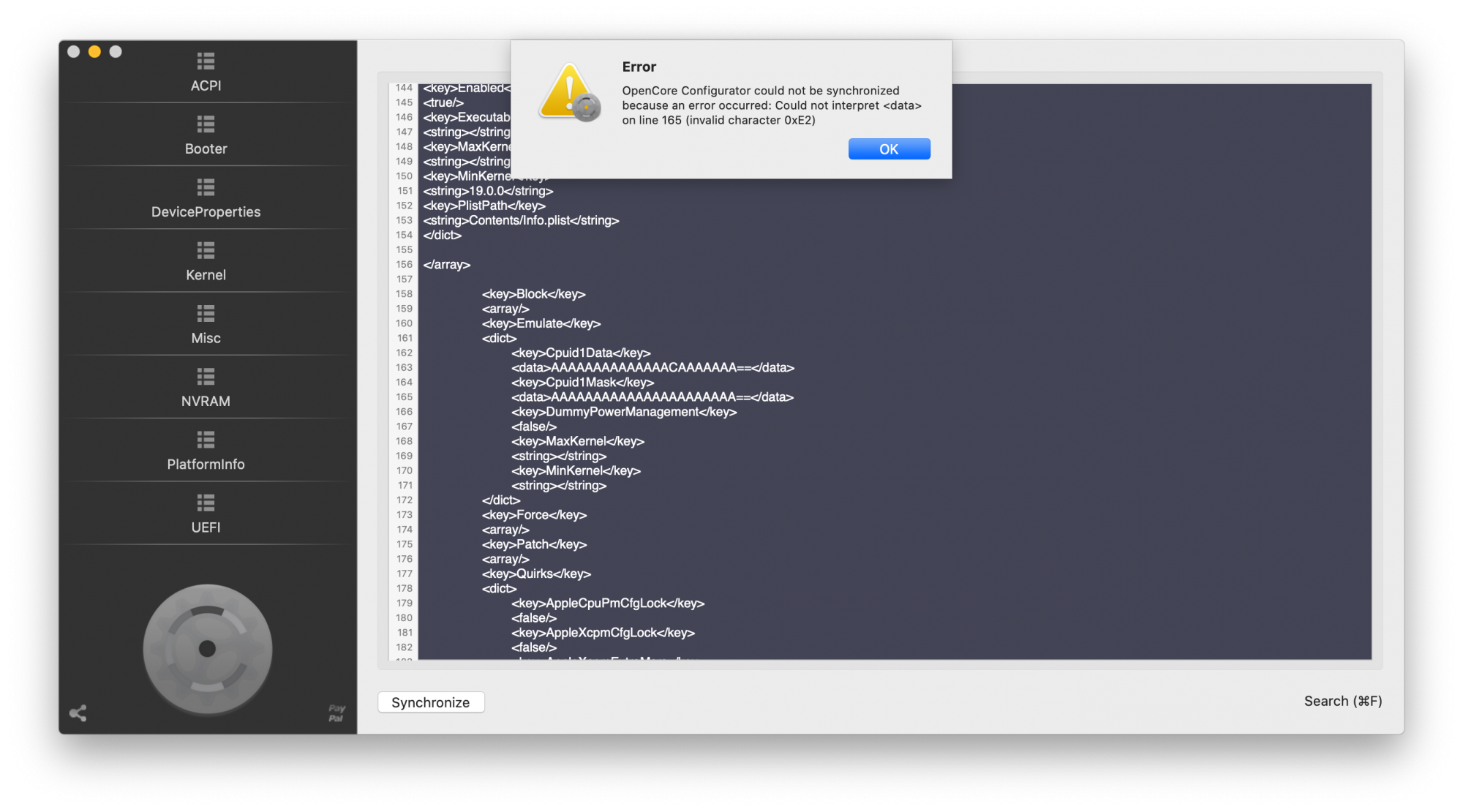
Task: Click the share icon at bottom left
Action: pyautogui.click(x=78, y=713)
